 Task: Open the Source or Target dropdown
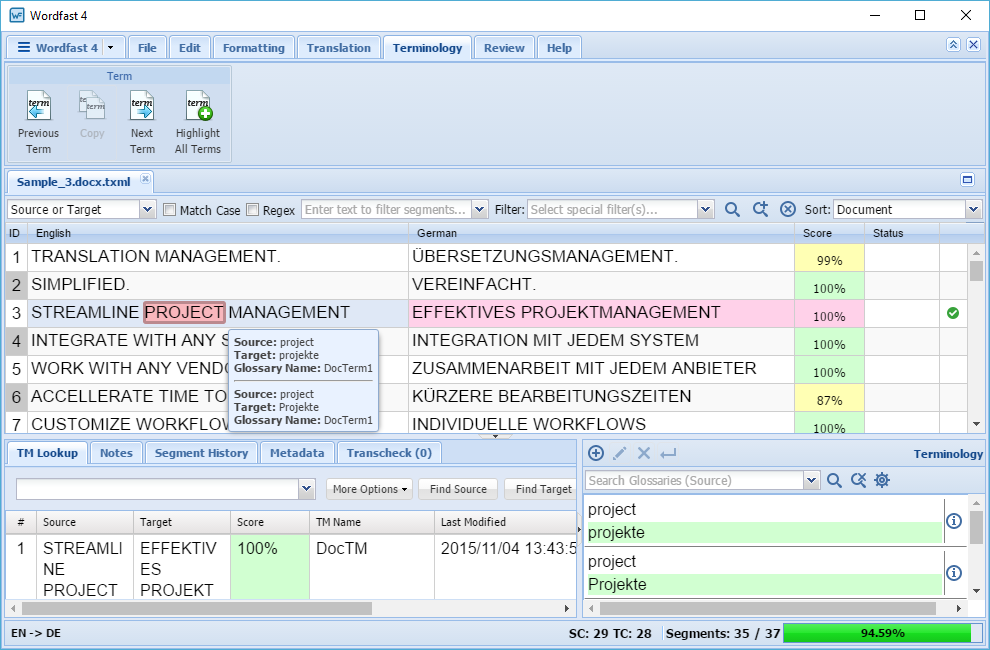[147, 210]
